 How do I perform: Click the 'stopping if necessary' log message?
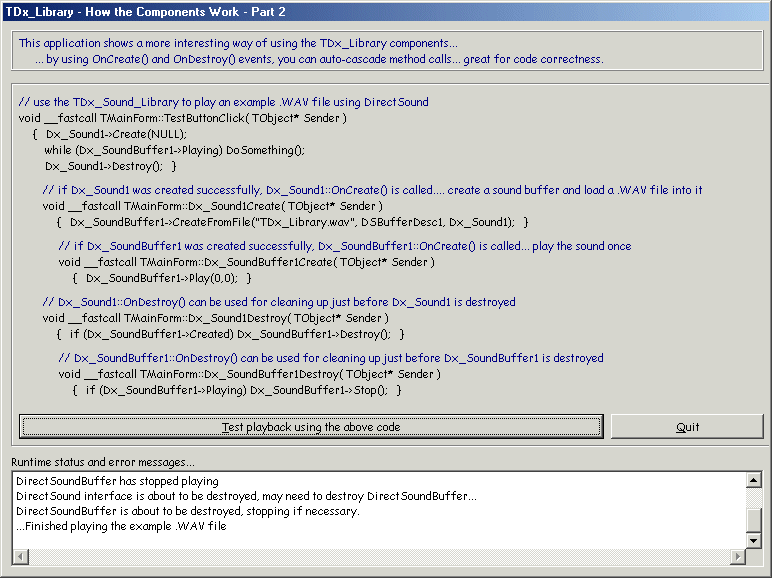point(188,512)
